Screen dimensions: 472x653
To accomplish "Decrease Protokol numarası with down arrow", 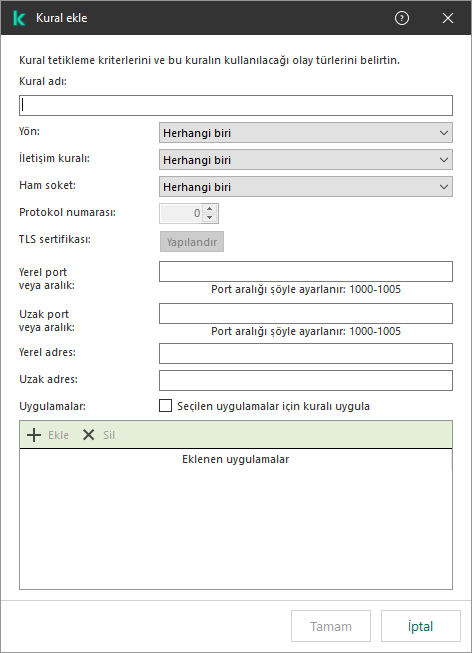I will pyautogui.click(x=210, y=217).
